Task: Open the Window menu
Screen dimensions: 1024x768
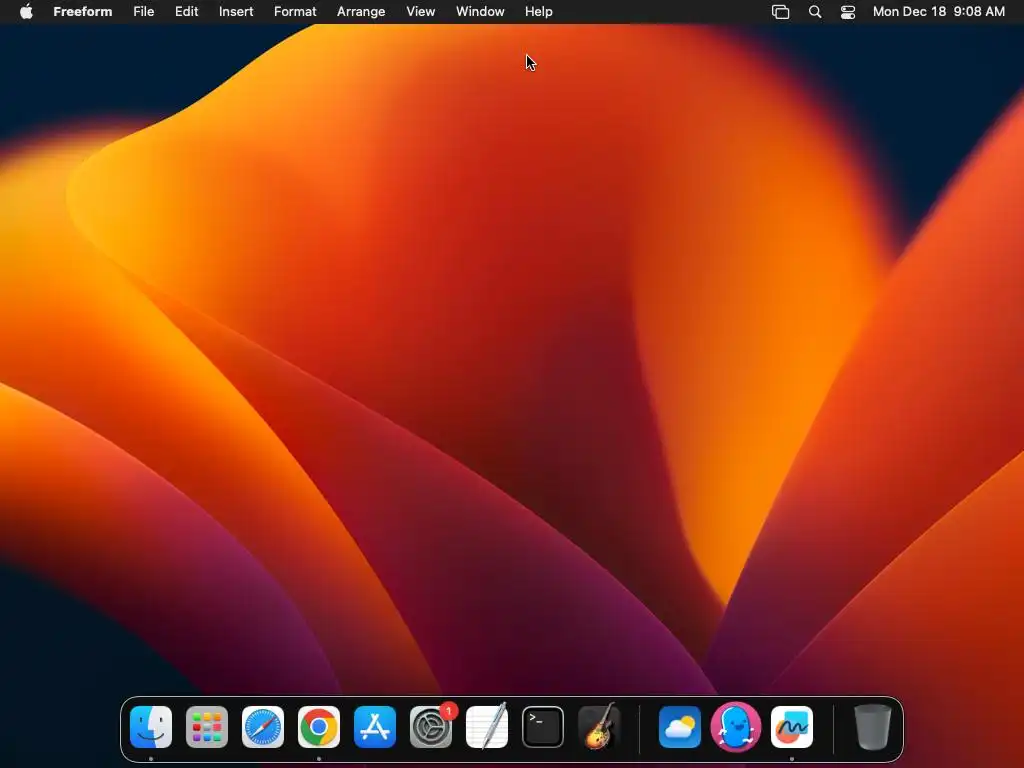Action: 480,12
